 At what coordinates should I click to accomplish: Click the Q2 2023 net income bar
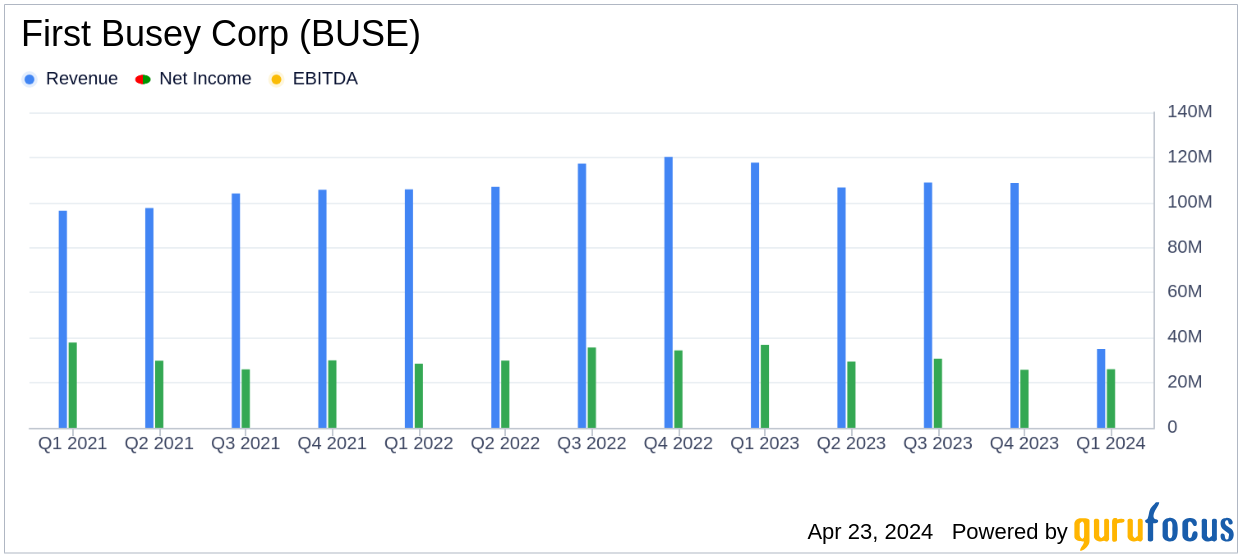click(851, 395)
